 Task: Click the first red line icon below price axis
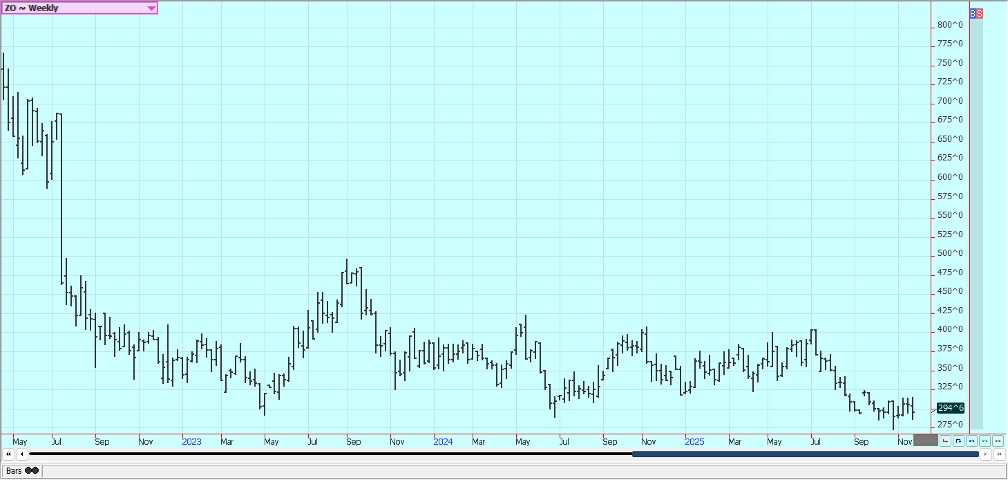tap(946, 440)
